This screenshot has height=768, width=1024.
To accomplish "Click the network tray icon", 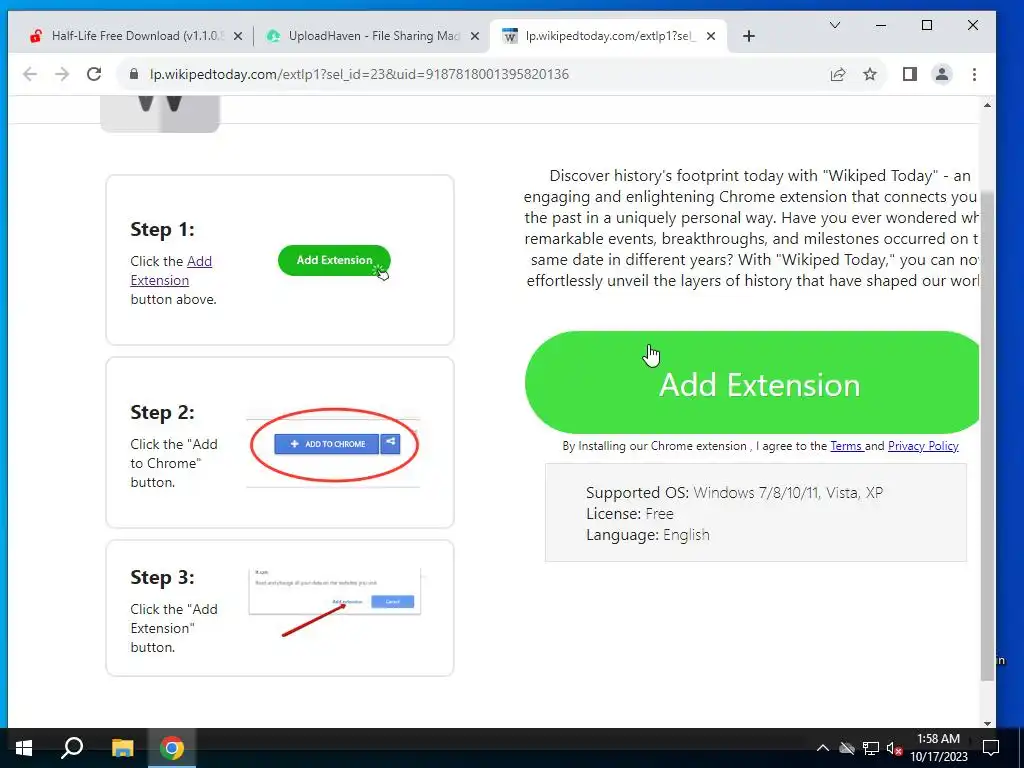I will (x=871, y=748).
